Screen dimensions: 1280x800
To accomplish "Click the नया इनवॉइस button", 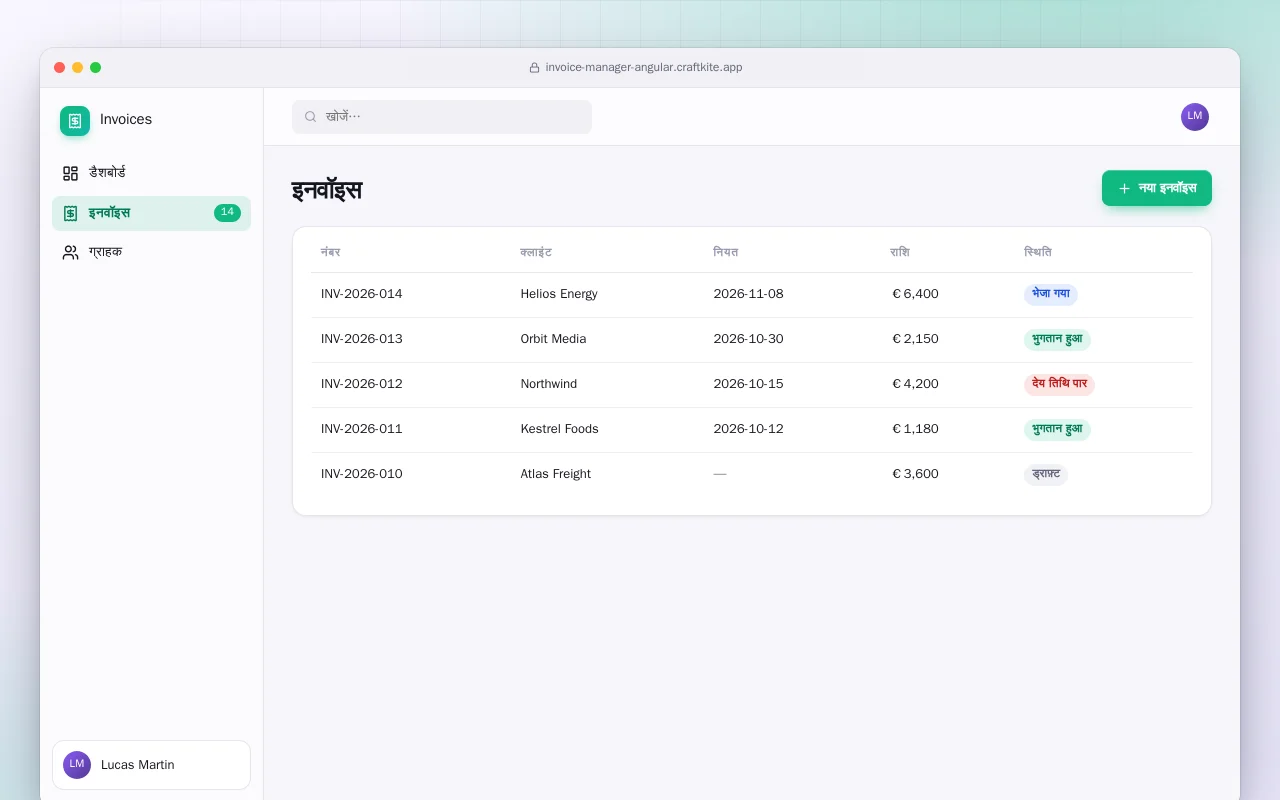I will (1157, 188).
